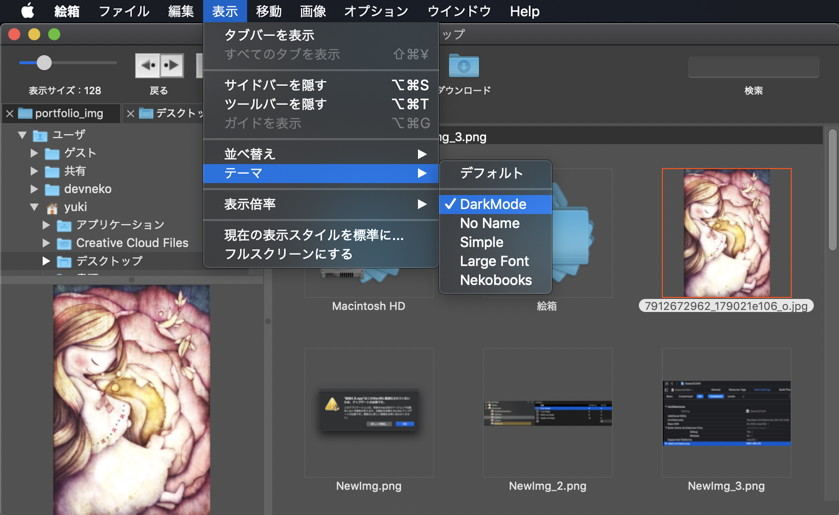
Task: Expand the デスクトップ folder in sidebar
Action: click(47, 261)
